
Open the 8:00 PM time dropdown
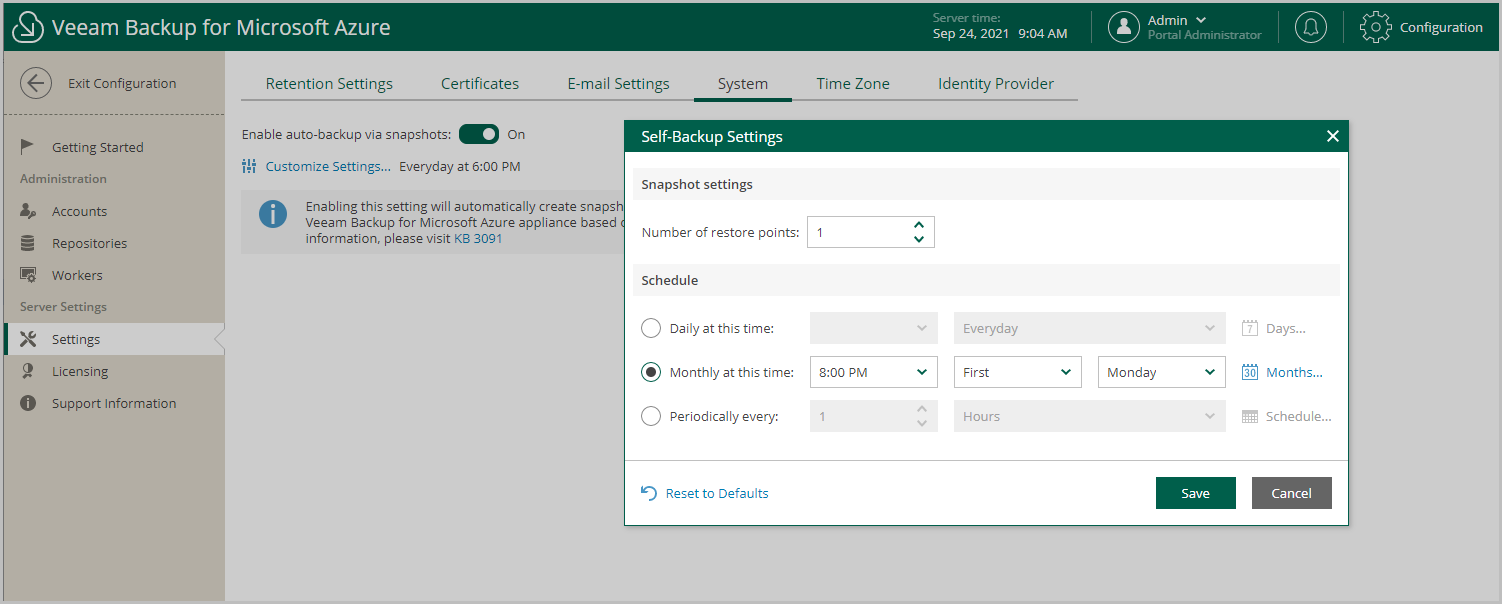pos(874,372)
